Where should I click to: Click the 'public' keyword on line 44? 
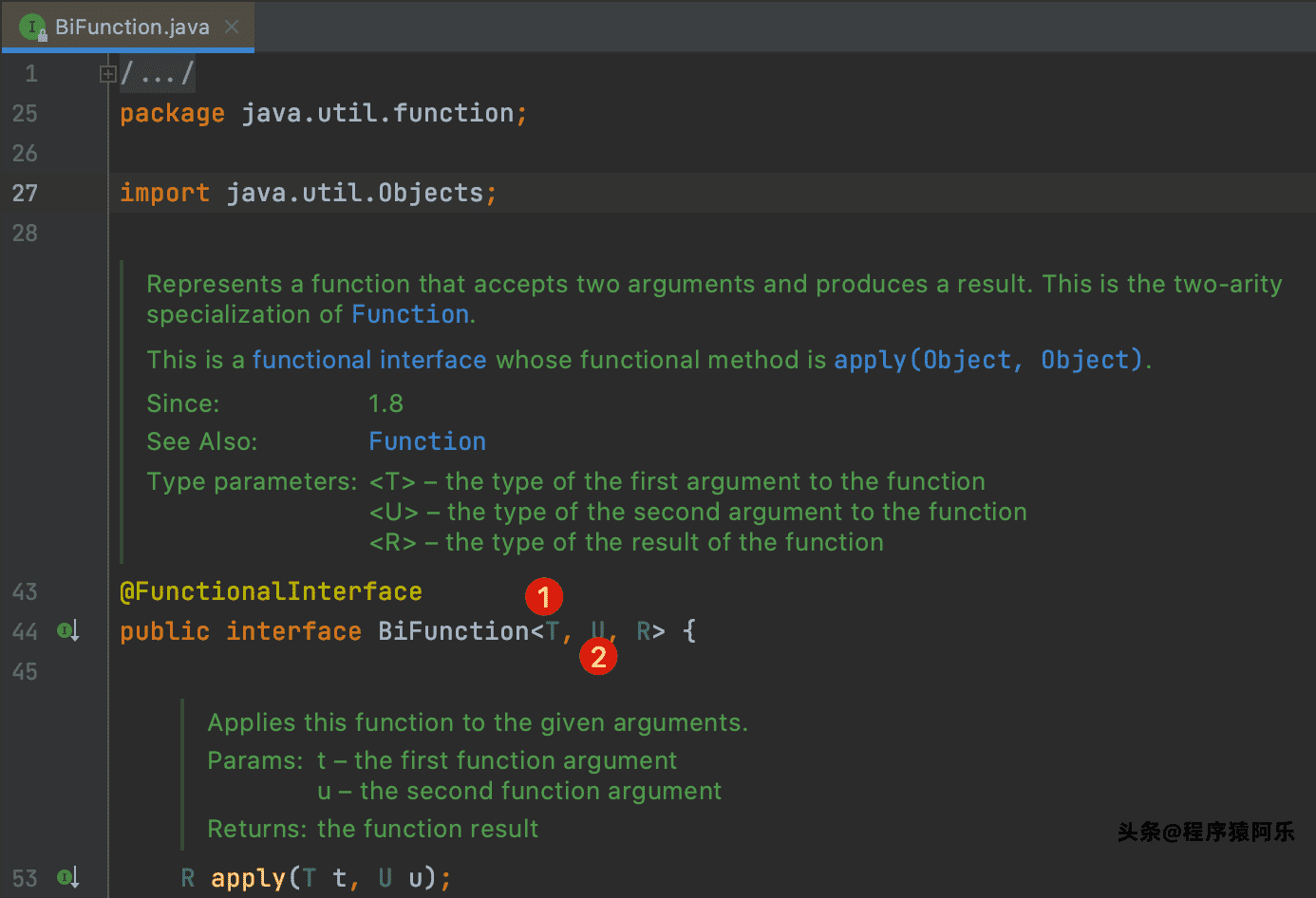click(164, 631)
